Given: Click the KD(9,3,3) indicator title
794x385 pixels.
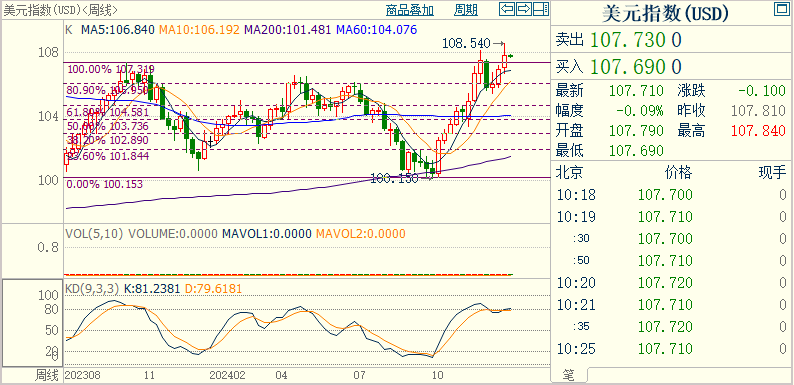Looking at the screenshot, I should point(92,289).
